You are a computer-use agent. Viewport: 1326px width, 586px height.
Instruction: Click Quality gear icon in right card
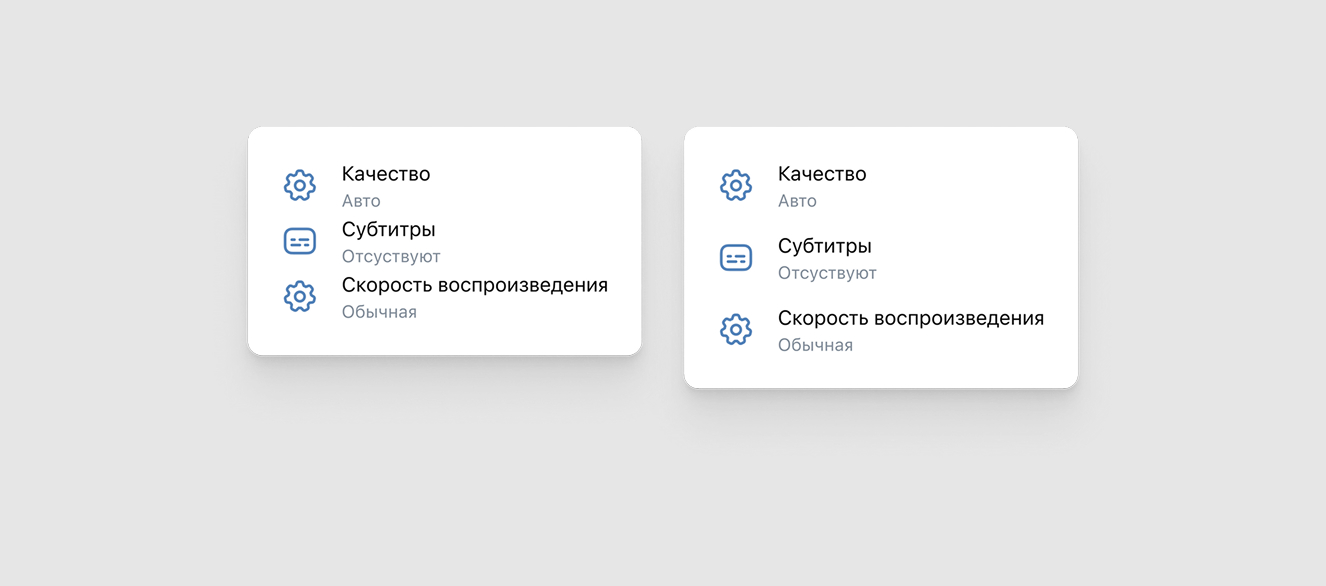coord(736,185)
